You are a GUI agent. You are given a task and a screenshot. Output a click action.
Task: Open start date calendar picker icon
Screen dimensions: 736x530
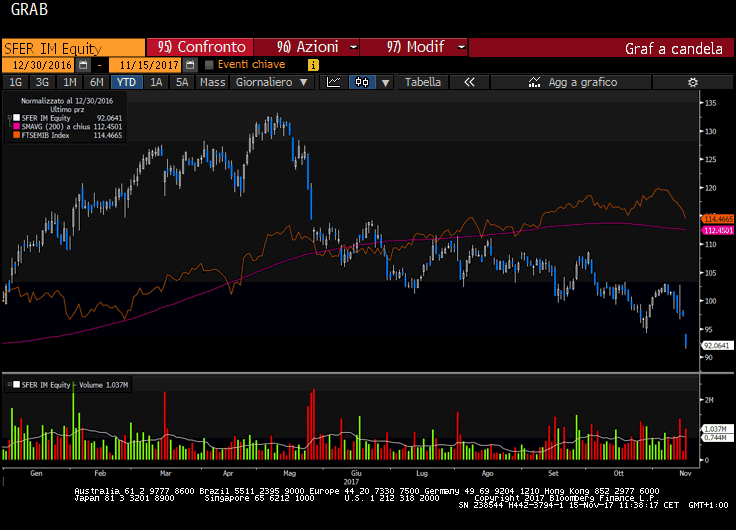point(83,65)
